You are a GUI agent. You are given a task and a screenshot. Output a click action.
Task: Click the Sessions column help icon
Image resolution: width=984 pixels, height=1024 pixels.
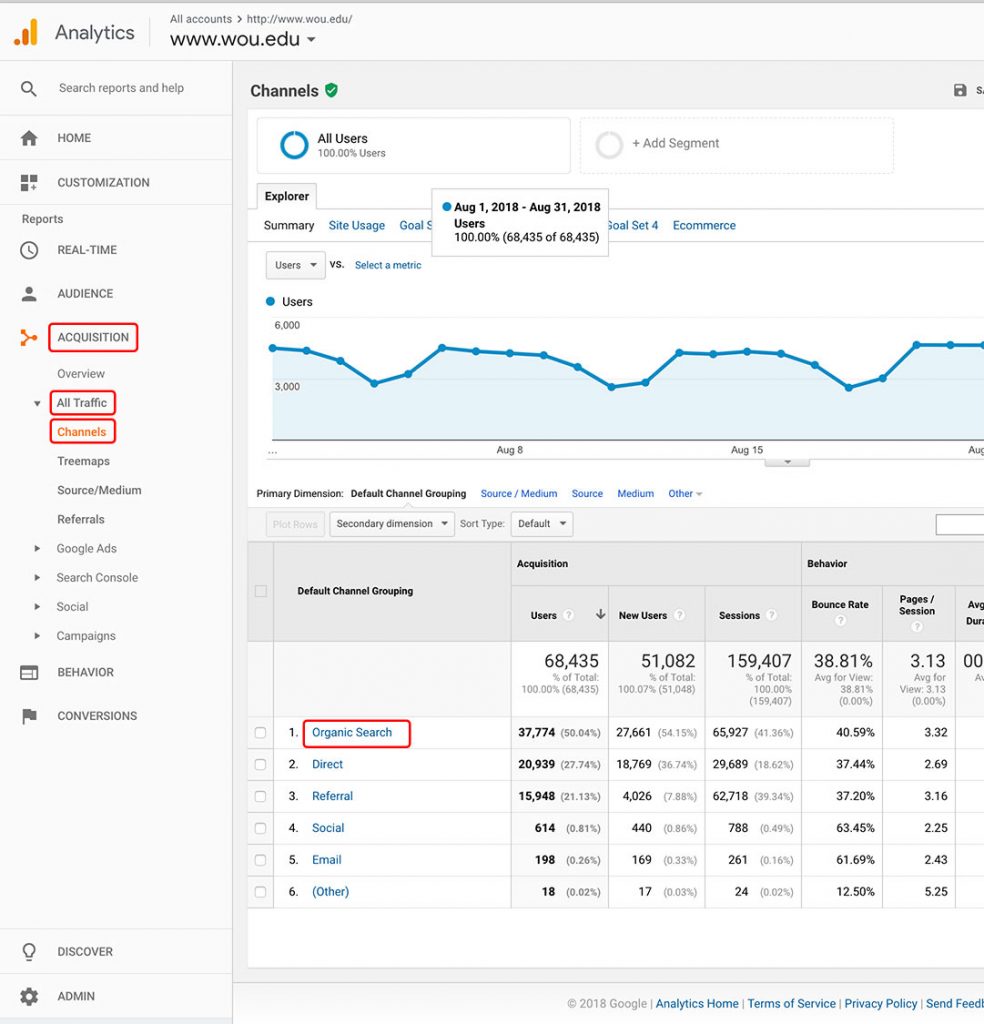point(772,615)
